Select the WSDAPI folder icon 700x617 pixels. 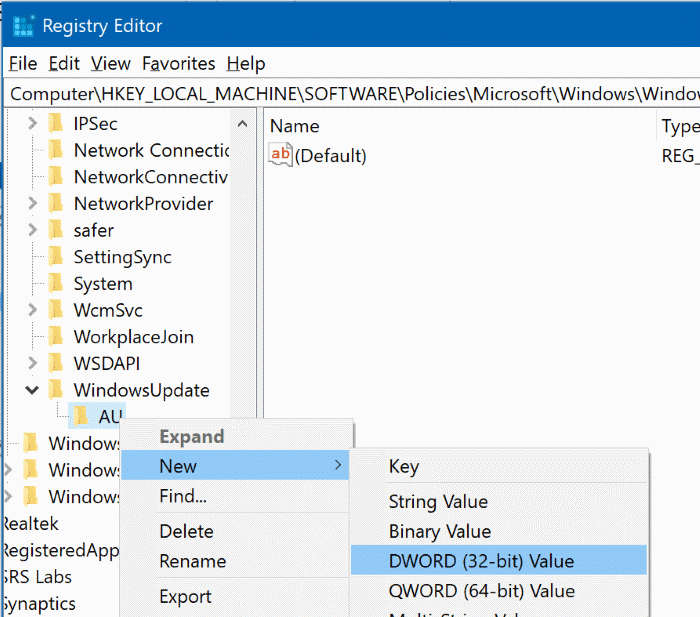point(56,363)
